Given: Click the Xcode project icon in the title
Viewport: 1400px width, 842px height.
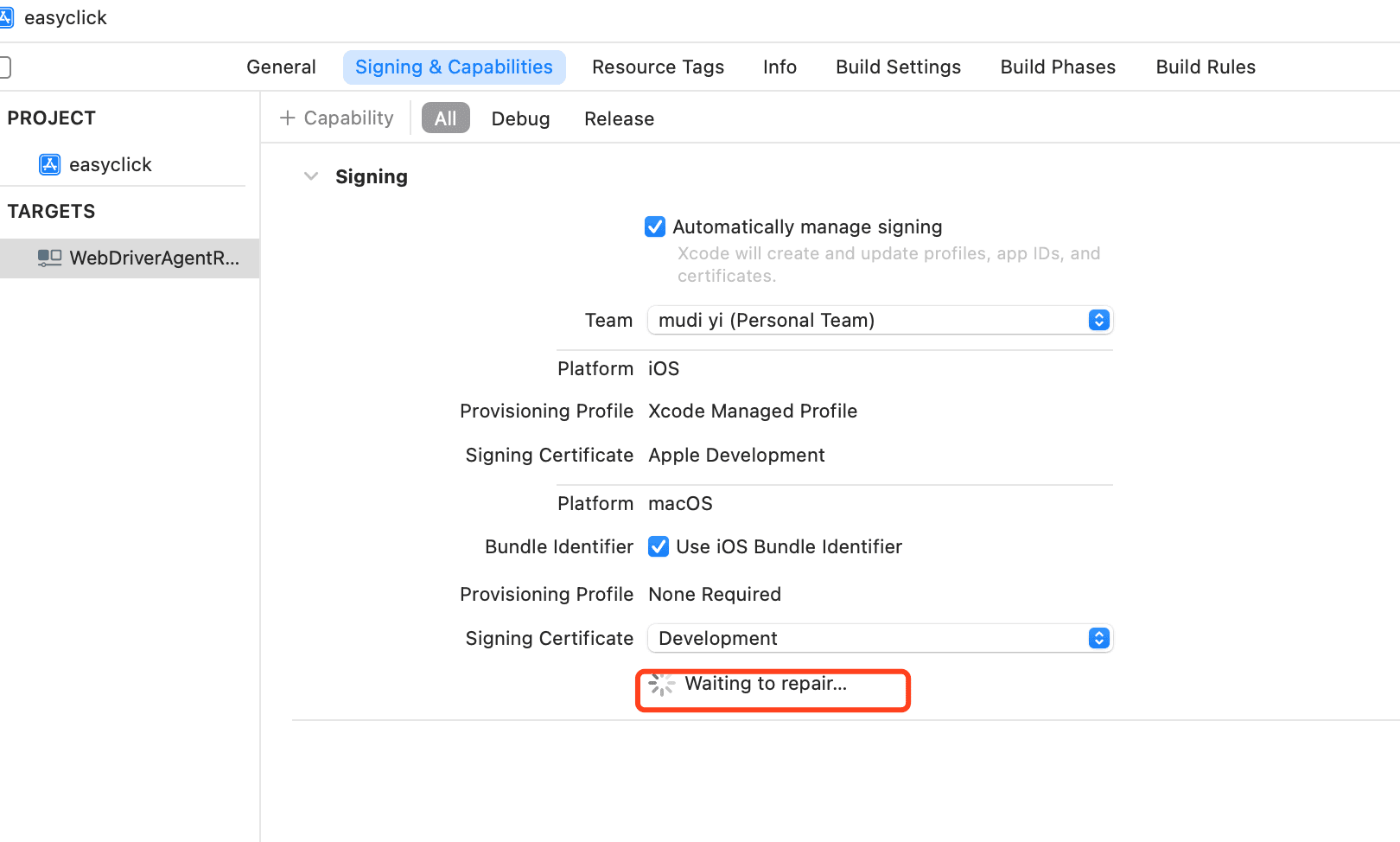Looking at the screenshot, I should 6,17.
